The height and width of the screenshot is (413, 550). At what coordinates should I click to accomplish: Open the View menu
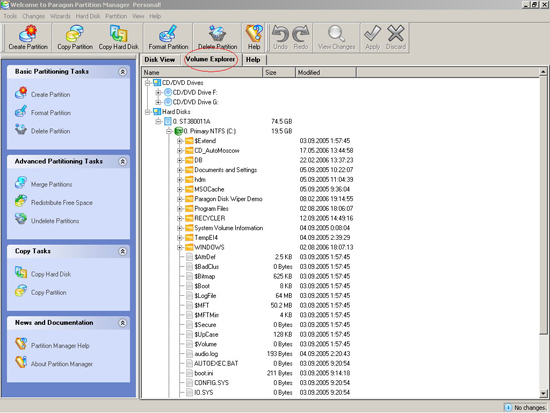pos(138,16)
